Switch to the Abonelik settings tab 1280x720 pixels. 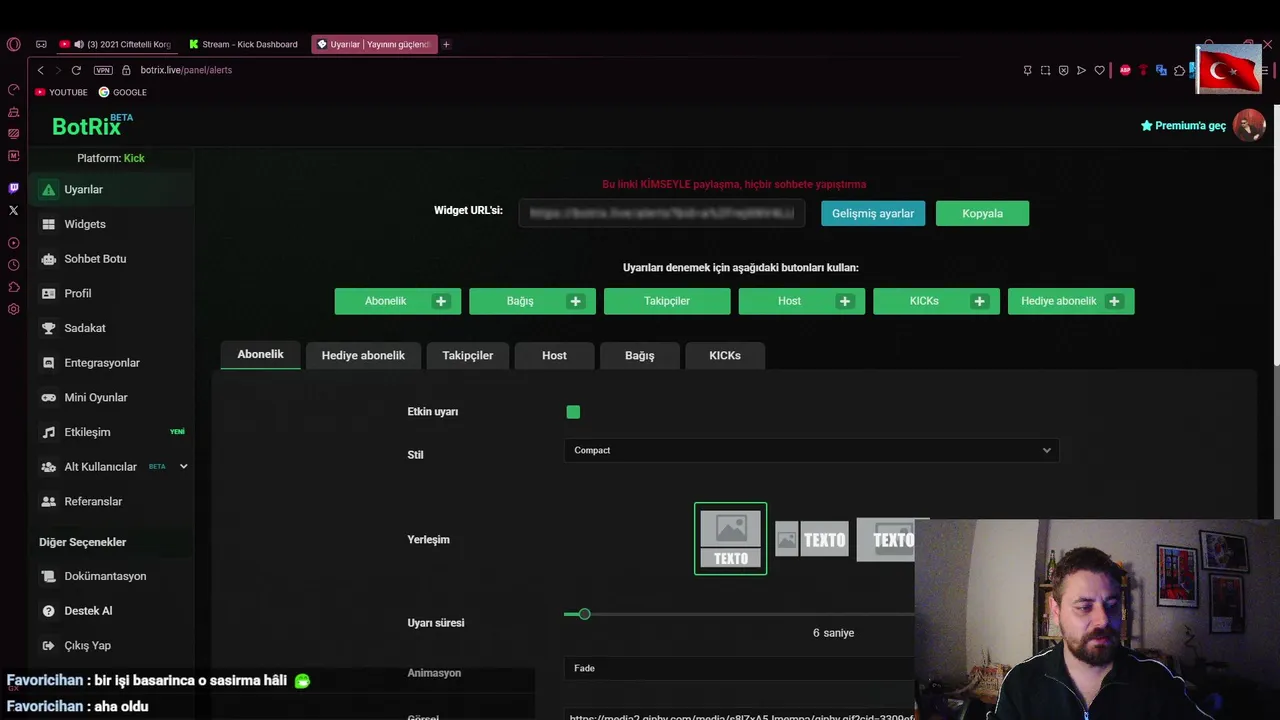pyautogui.click(x=260, y=355)
